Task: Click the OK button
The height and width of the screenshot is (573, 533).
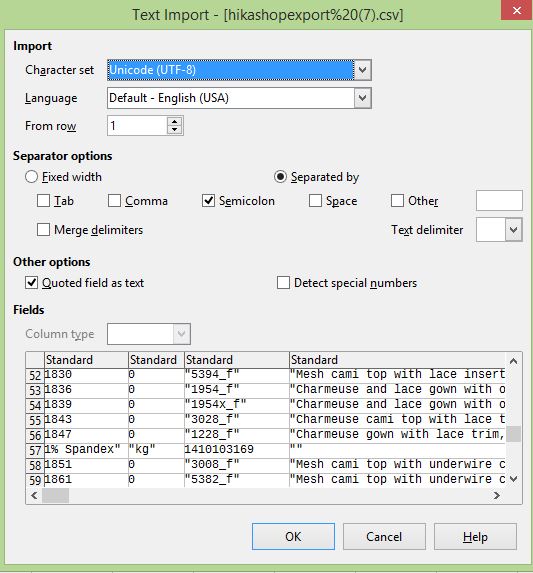Action: click(293, 536)
